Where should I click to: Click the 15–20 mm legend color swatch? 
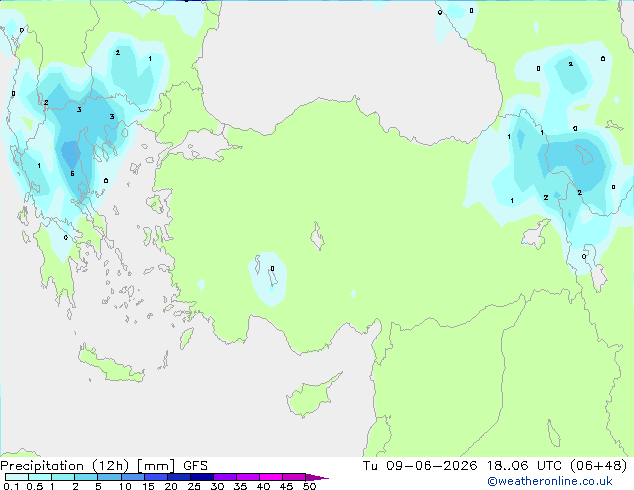click(x=155, y=477)
